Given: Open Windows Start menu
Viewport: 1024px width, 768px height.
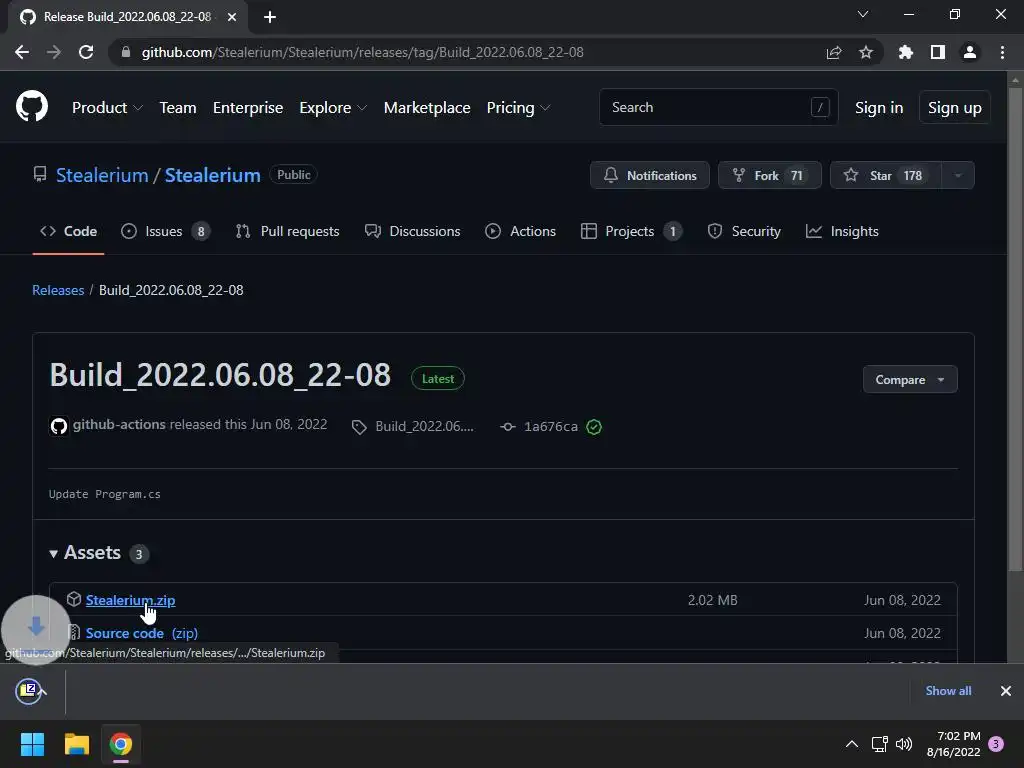Looking at the screenshot, I should 32,744.
